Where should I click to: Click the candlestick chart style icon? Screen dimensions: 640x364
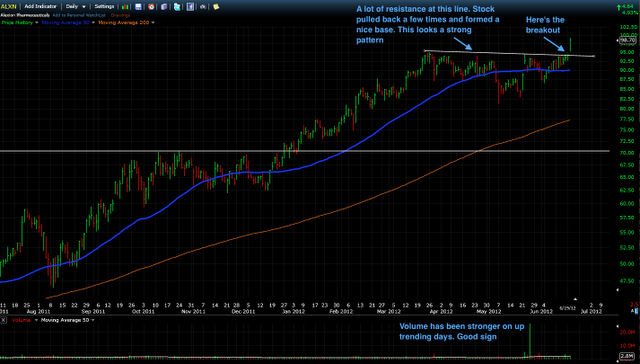pos(125,7)
